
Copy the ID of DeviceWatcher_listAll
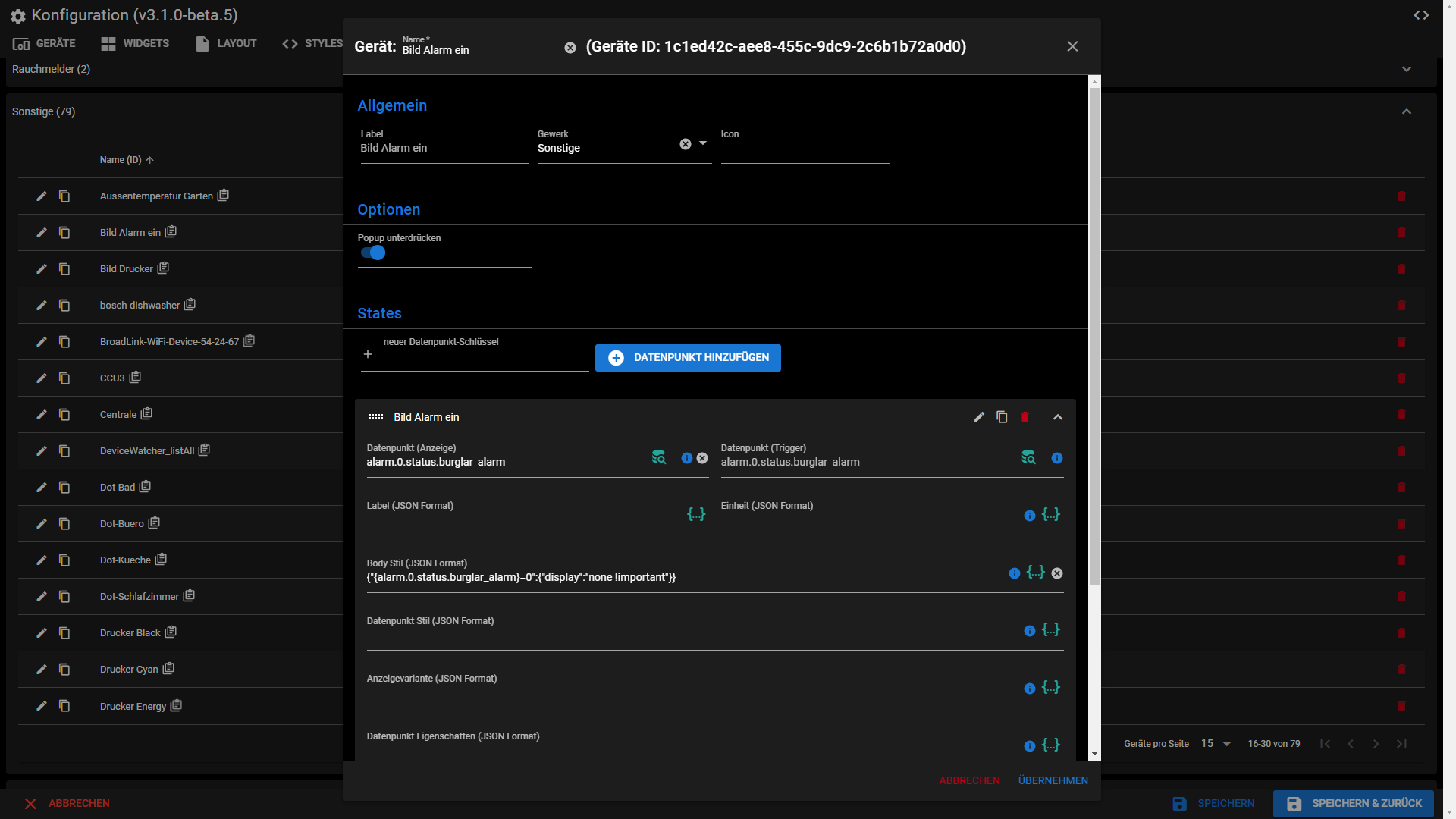(x=204, y=450)
